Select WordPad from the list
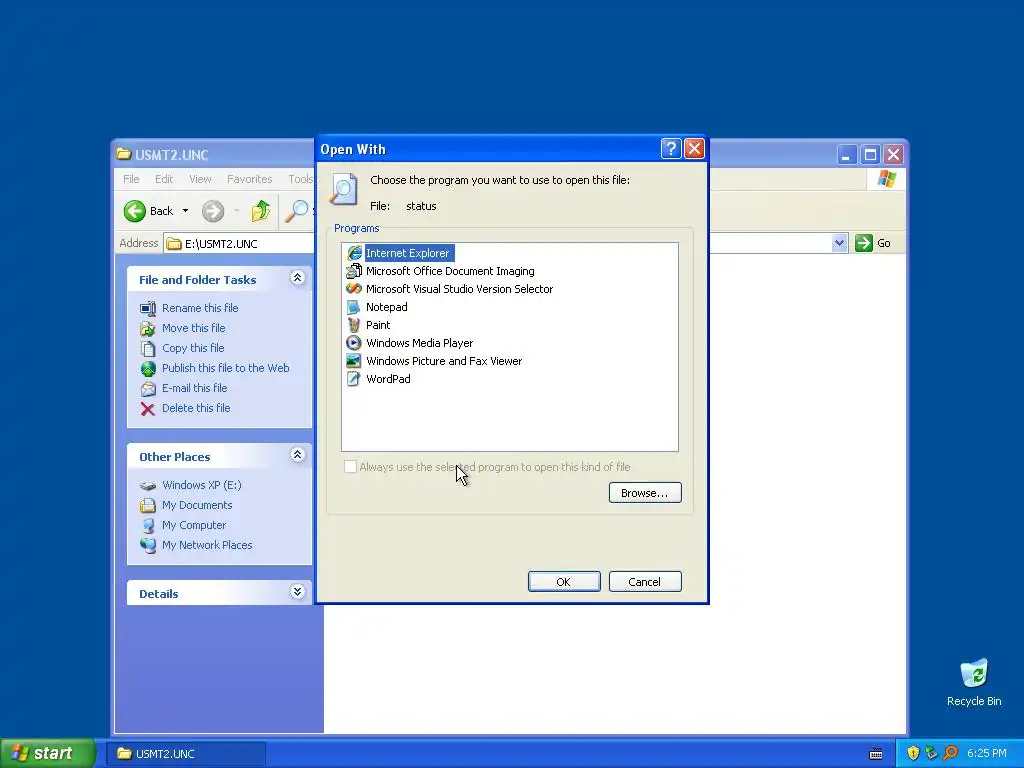Viewport: 1024px width, 768px height. point(388,379)
